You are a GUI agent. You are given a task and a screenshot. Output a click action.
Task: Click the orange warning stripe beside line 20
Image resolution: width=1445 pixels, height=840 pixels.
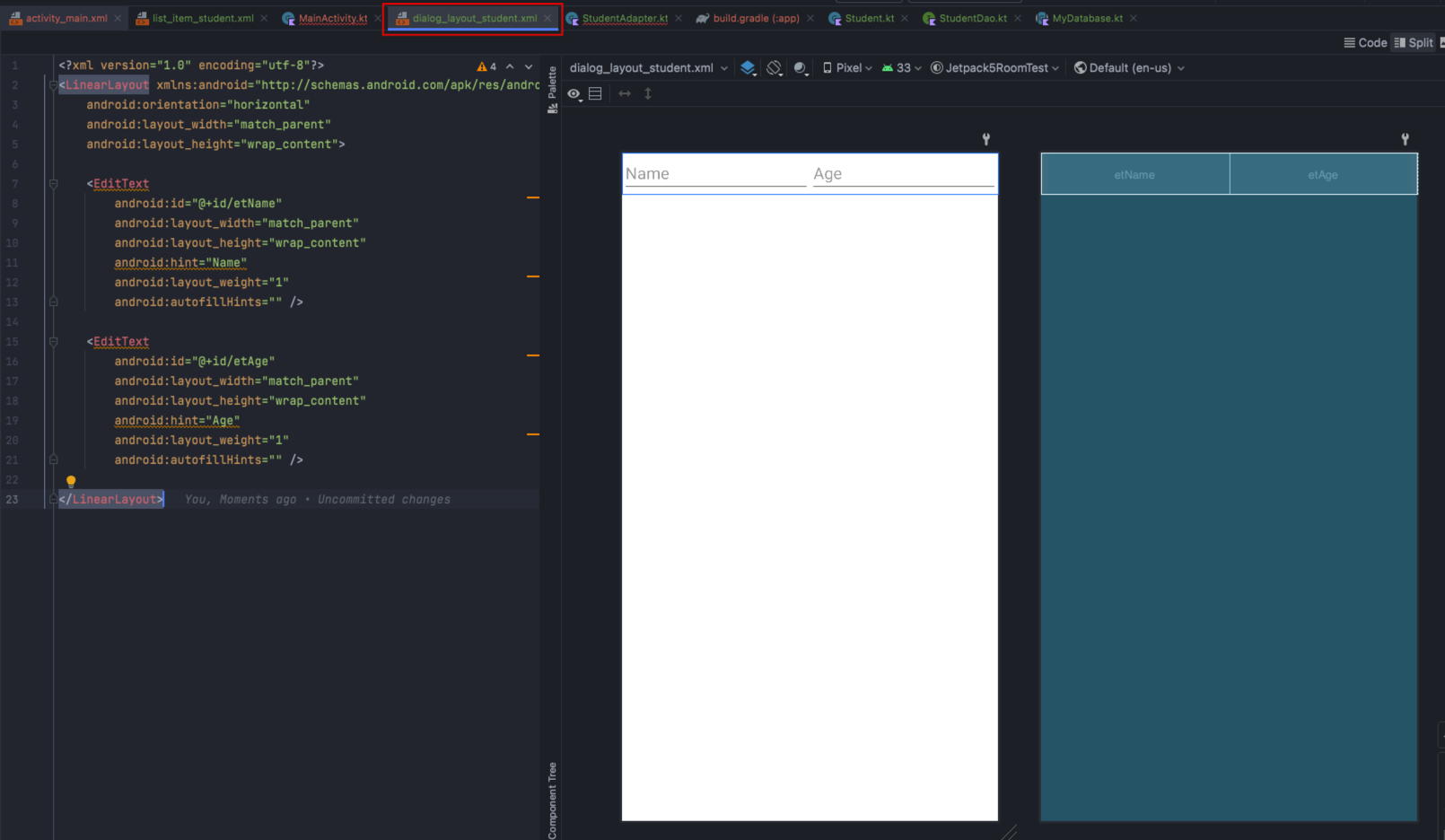pyautogui.click(x=533, y=434)
